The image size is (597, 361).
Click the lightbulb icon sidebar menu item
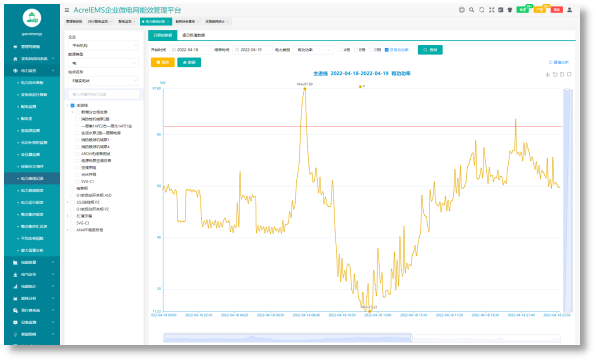15,334
